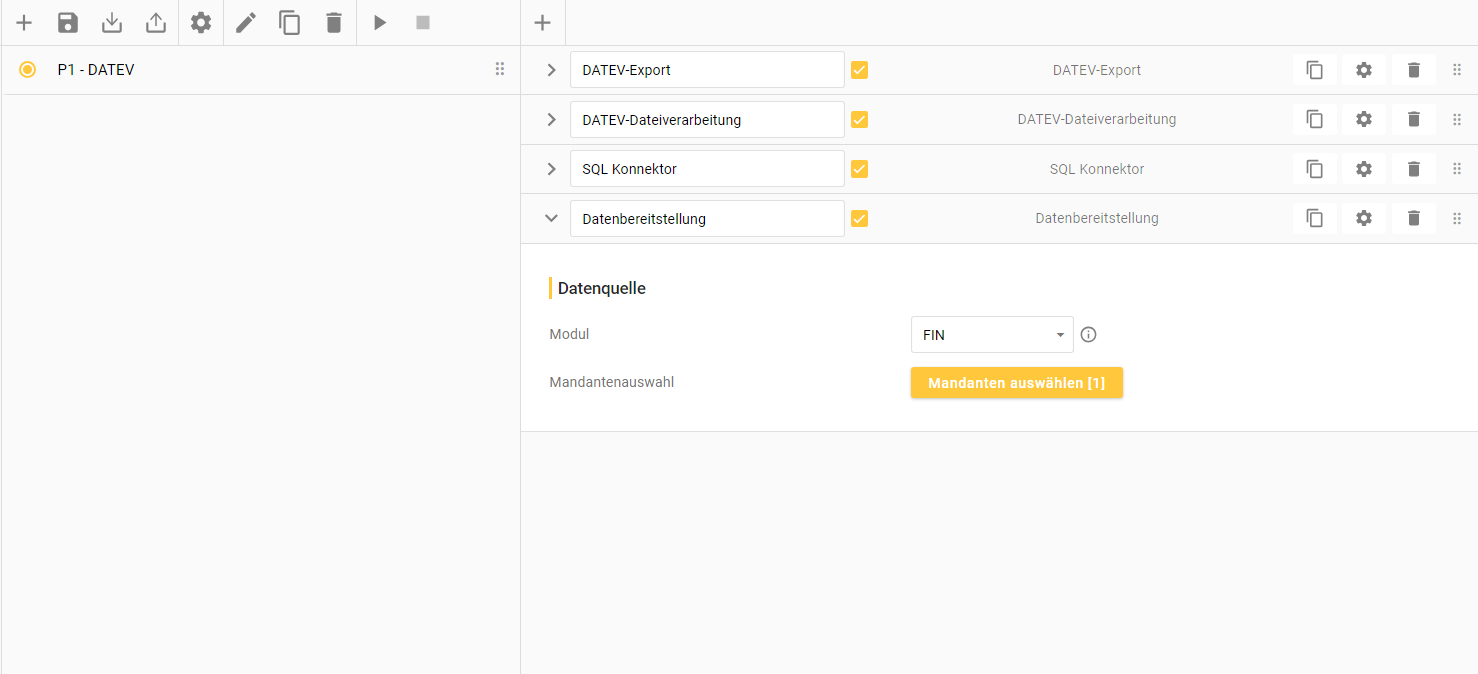
Task: Export using the upload icon
Action: 155,22
